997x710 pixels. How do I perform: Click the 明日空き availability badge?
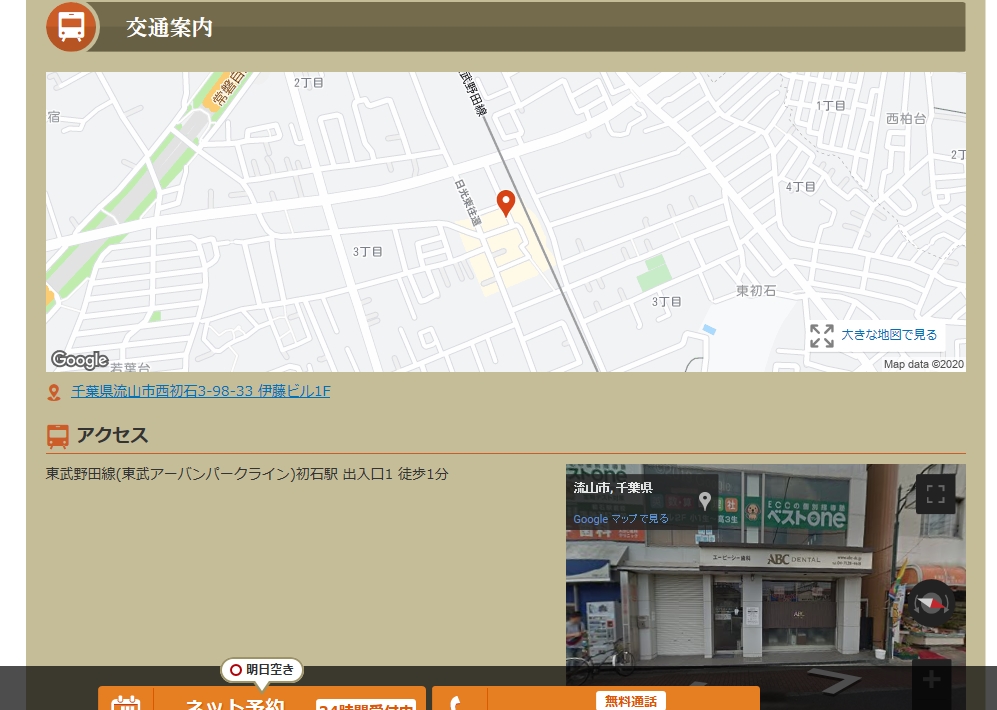click(x=262, y=670)
